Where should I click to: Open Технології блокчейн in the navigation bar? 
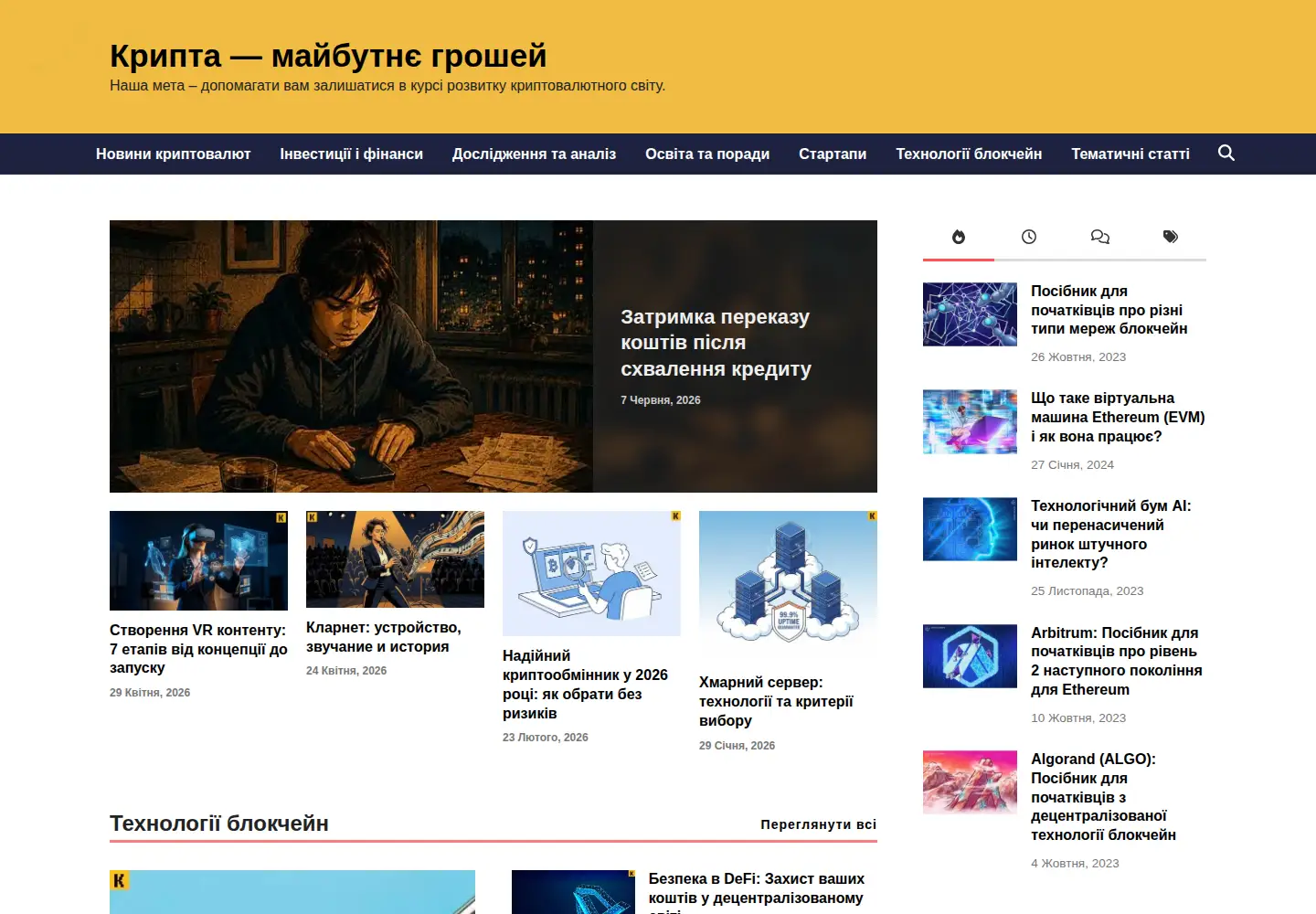click(969, 154)
